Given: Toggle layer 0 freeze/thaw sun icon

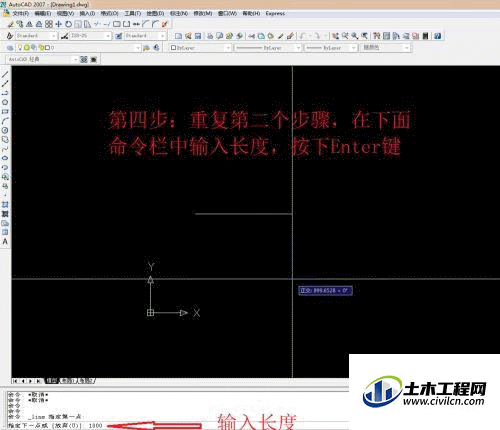Looking at the screenshot, I should pyautogui.click(x=27, y=47).
